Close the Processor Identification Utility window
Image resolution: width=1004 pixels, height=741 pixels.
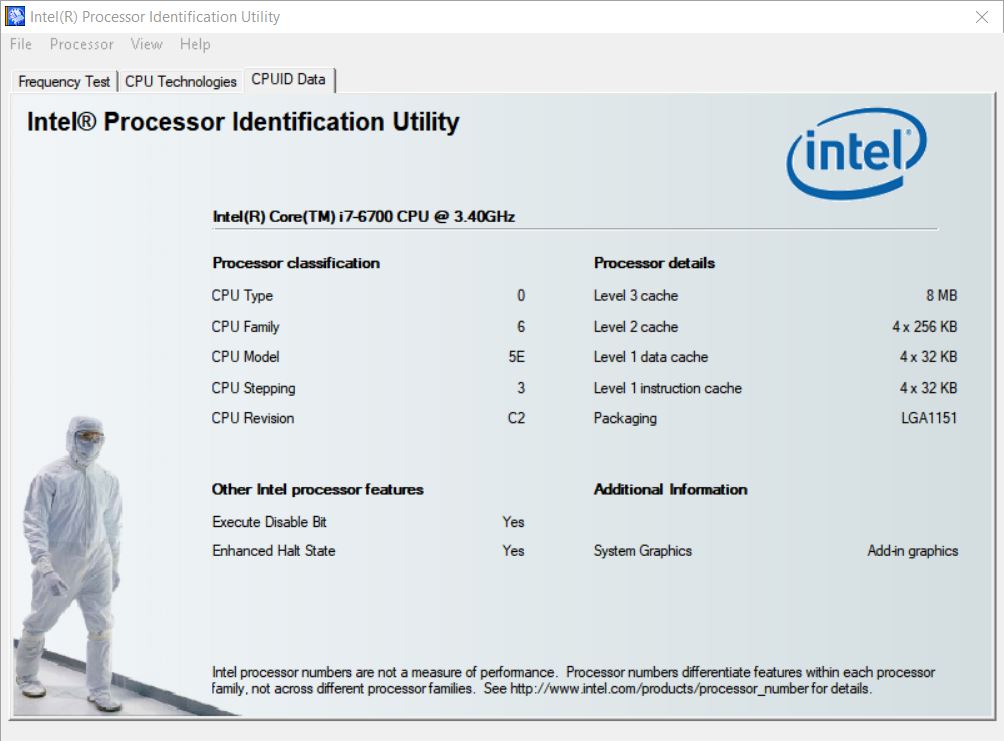tap(982, 17)
